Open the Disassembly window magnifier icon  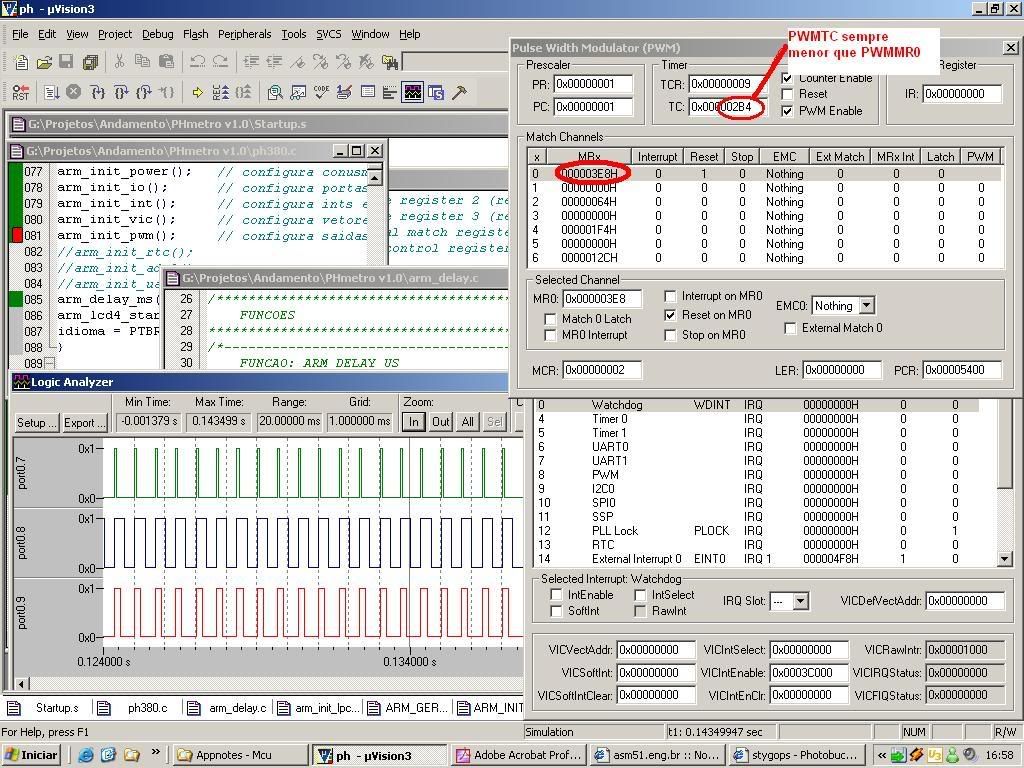tap(275, 92)
